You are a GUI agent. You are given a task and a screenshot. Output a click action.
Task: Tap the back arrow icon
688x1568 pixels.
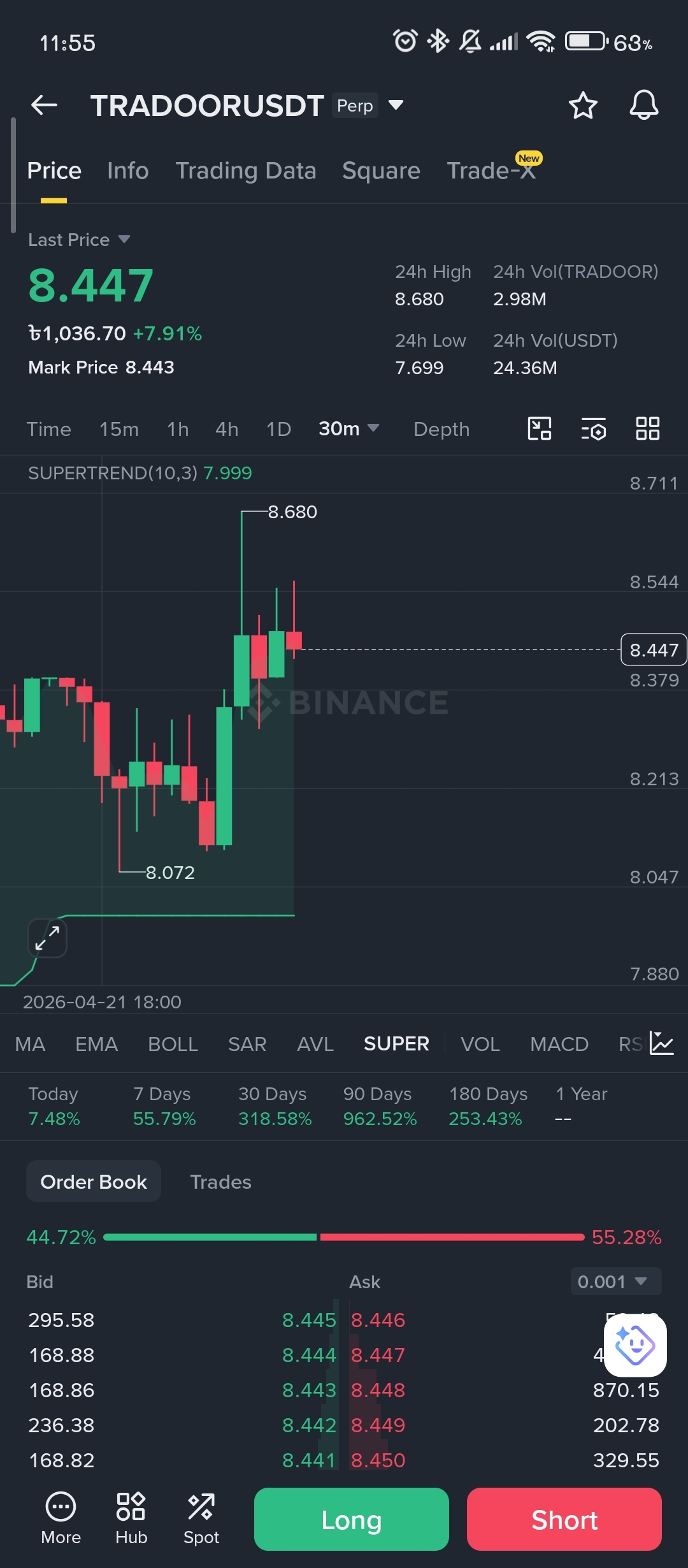coord(44,105)
